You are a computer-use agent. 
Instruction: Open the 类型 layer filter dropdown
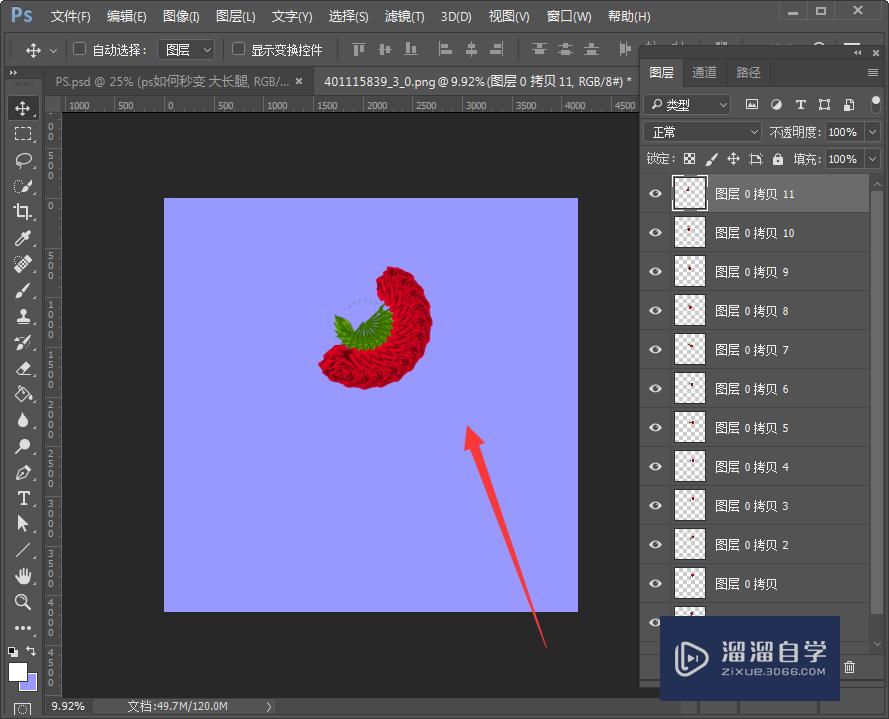coord(687,104)
